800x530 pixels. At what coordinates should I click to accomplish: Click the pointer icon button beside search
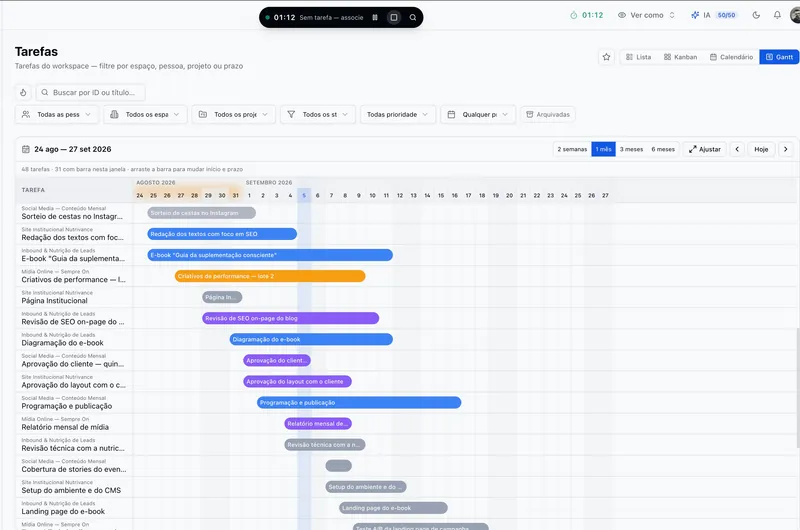[x=23, y=92]
